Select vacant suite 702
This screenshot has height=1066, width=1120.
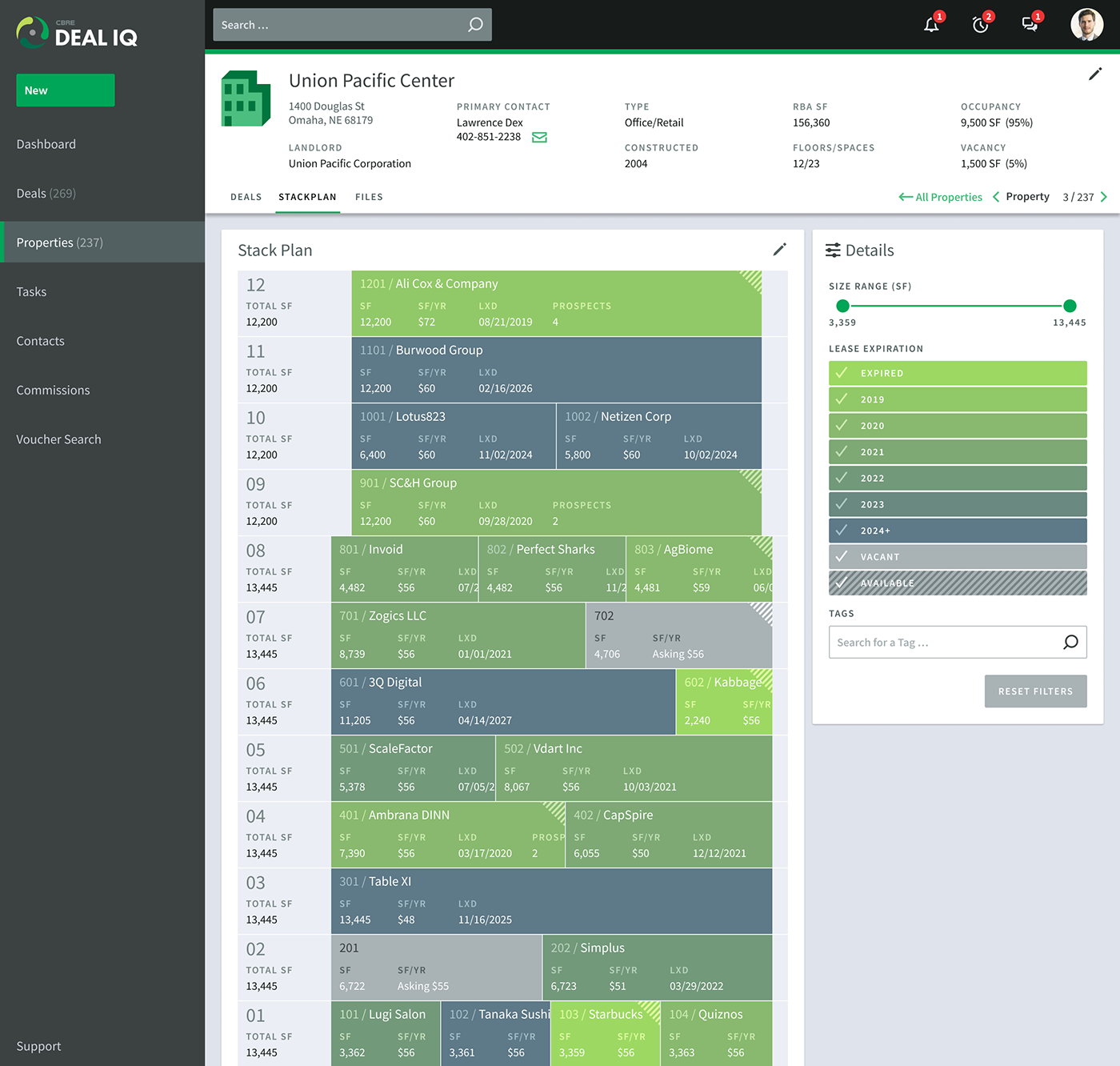coord(679,635)
